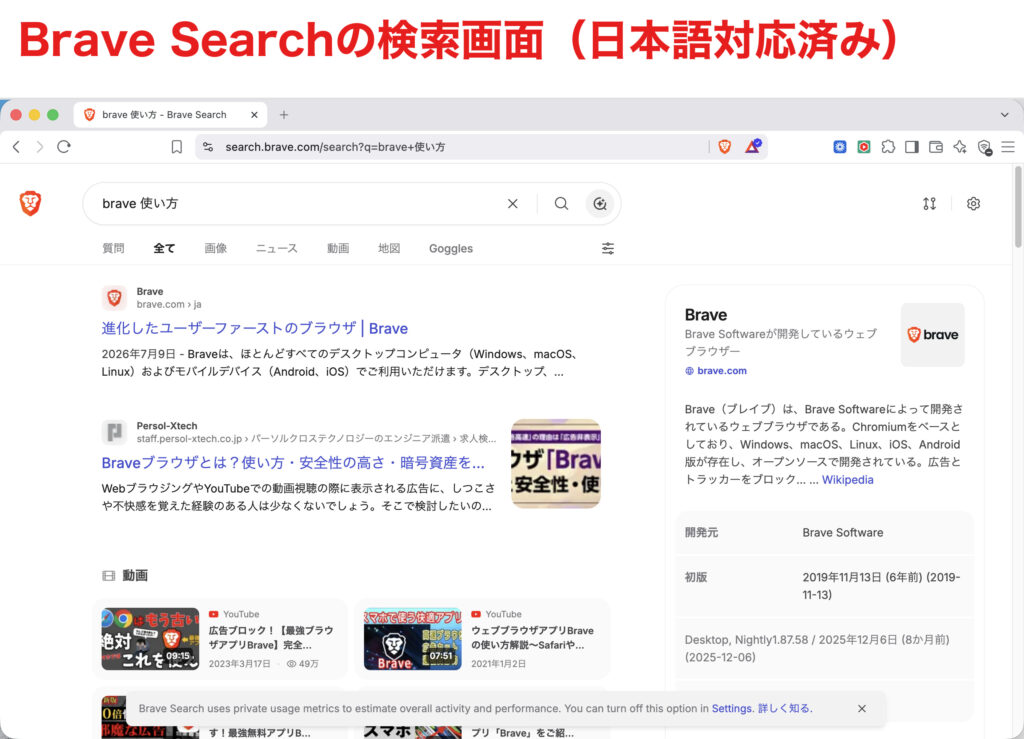Open result Braveブラウザとは？使い方・安全性の高さ
Image resolution: width=1024 pixels, height=739 pixels.
click(293, 463)
